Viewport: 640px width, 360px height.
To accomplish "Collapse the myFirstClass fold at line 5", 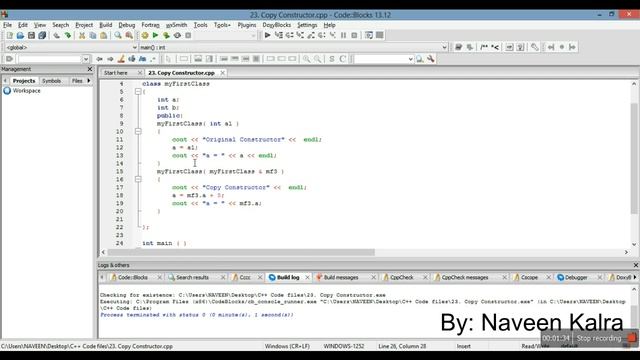I will (x=138, y=91).
